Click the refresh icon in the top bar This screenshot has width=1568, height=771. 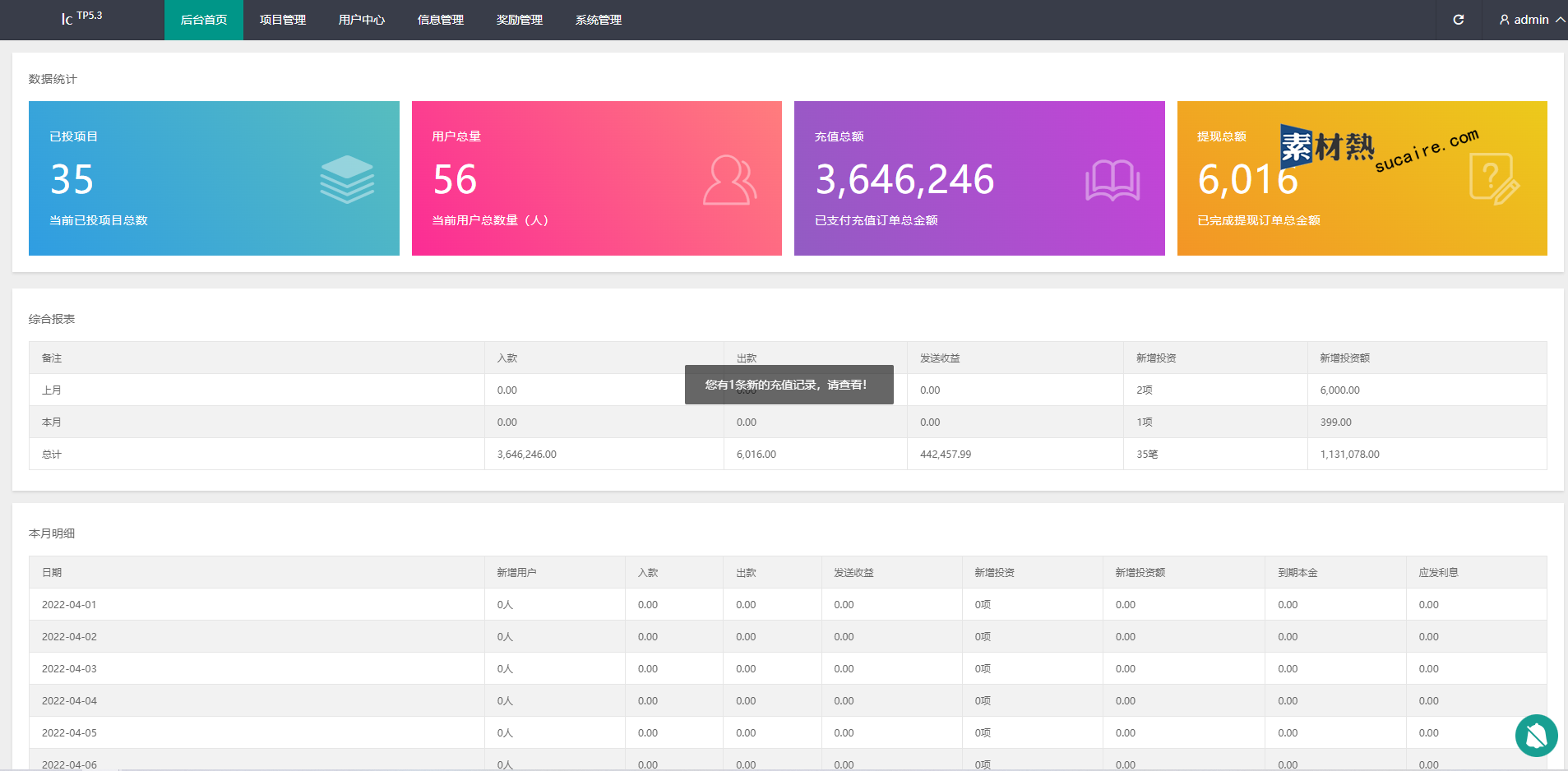[x=1458, y=20]
